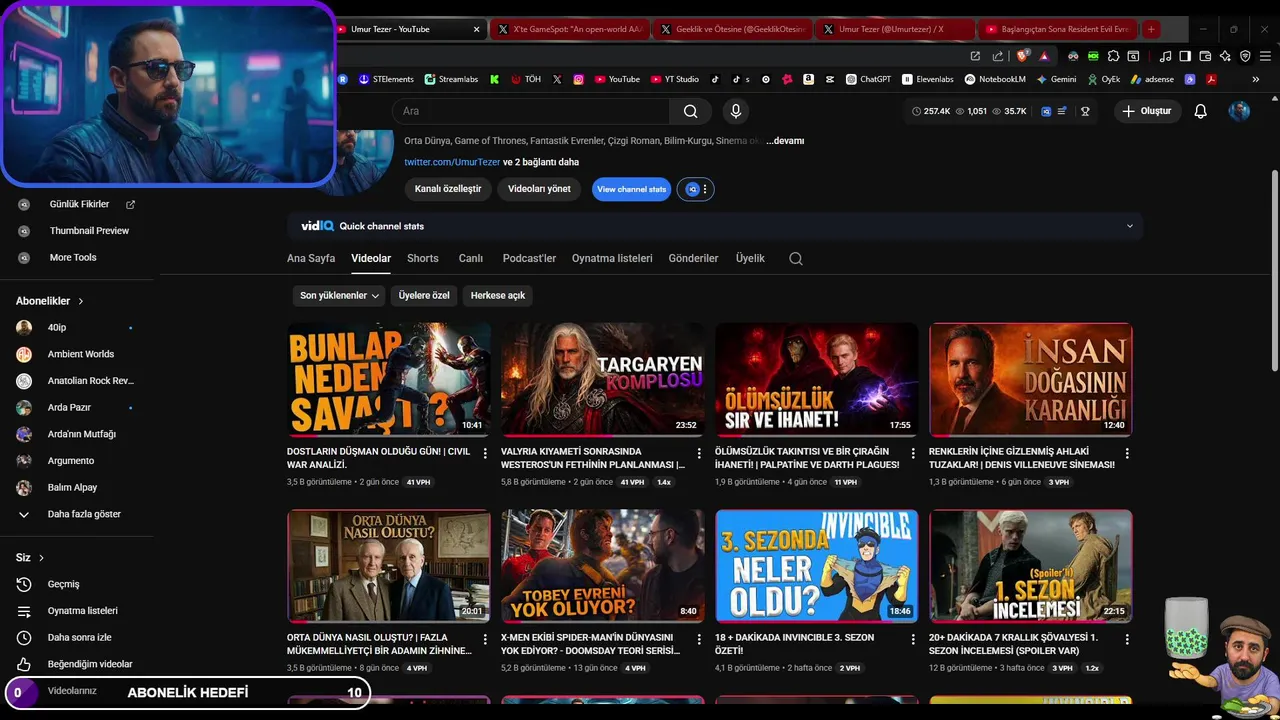1280x720 pixels.
Task: Open Abonelikler section chevron
Action: point(81,301)
